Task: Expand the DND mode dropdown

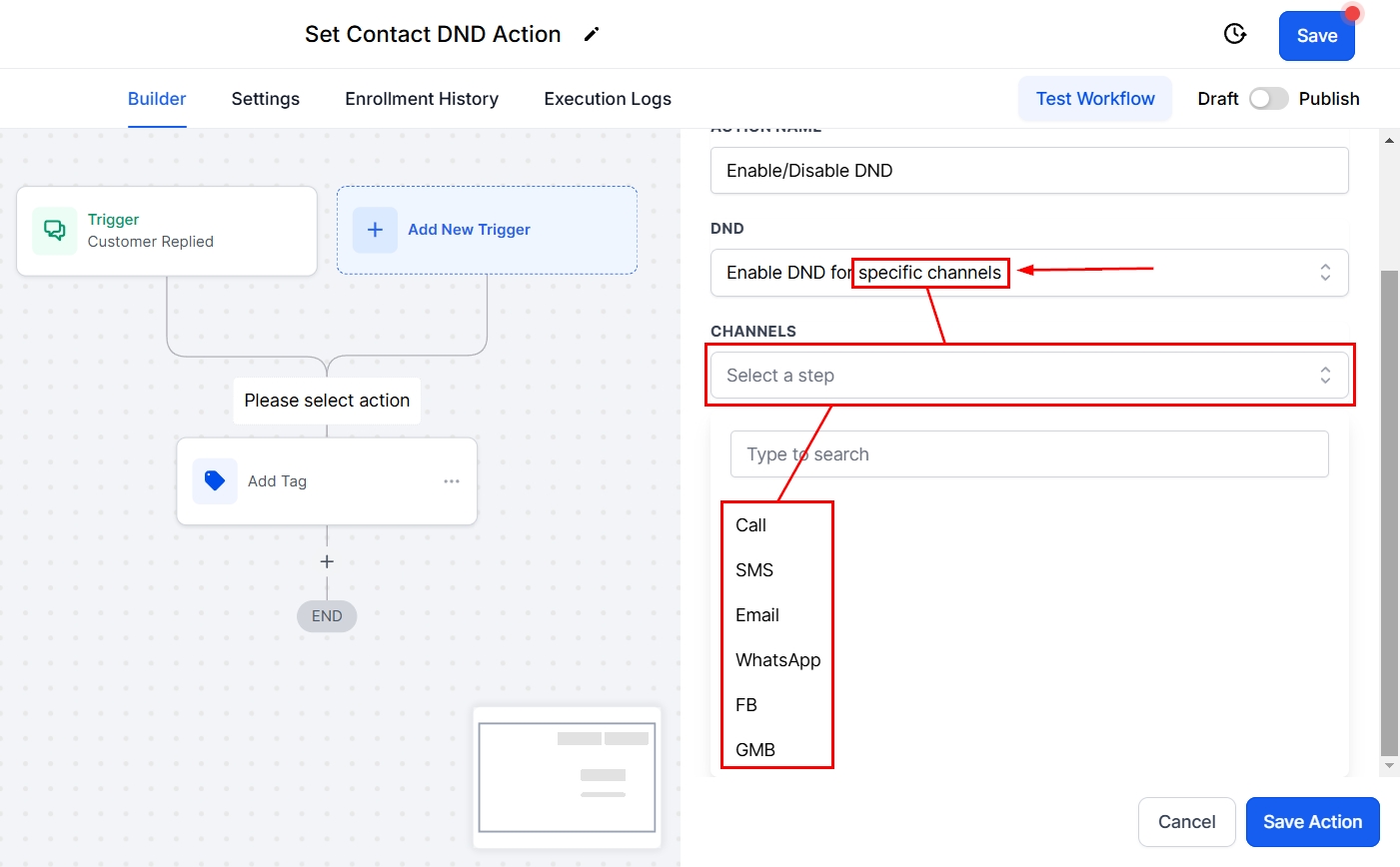Action: coord(1029,273)
